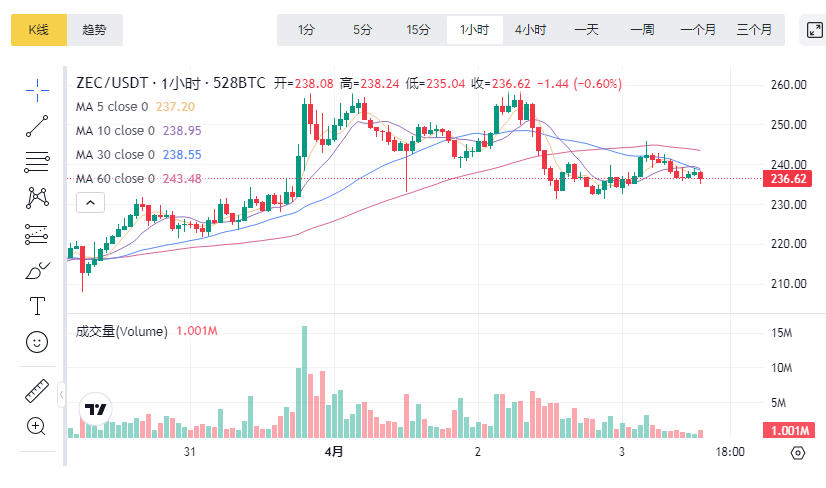Set interval to 4小时
This screenshot has height=488, width=826.
point(530,30)
